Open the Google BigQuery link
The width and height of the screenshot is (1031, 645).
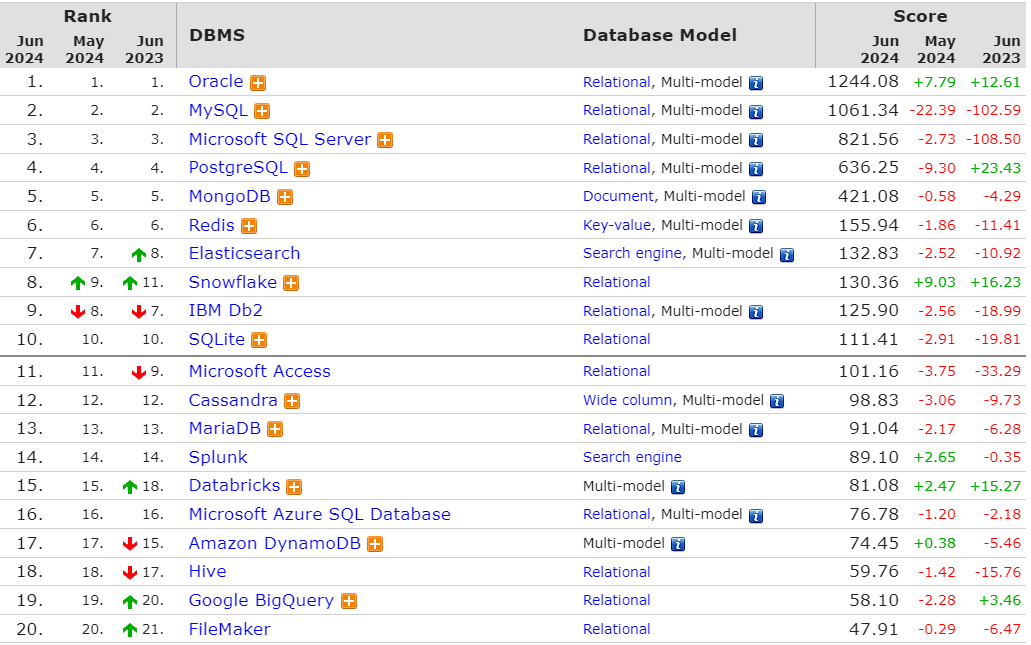pos(261,600)
